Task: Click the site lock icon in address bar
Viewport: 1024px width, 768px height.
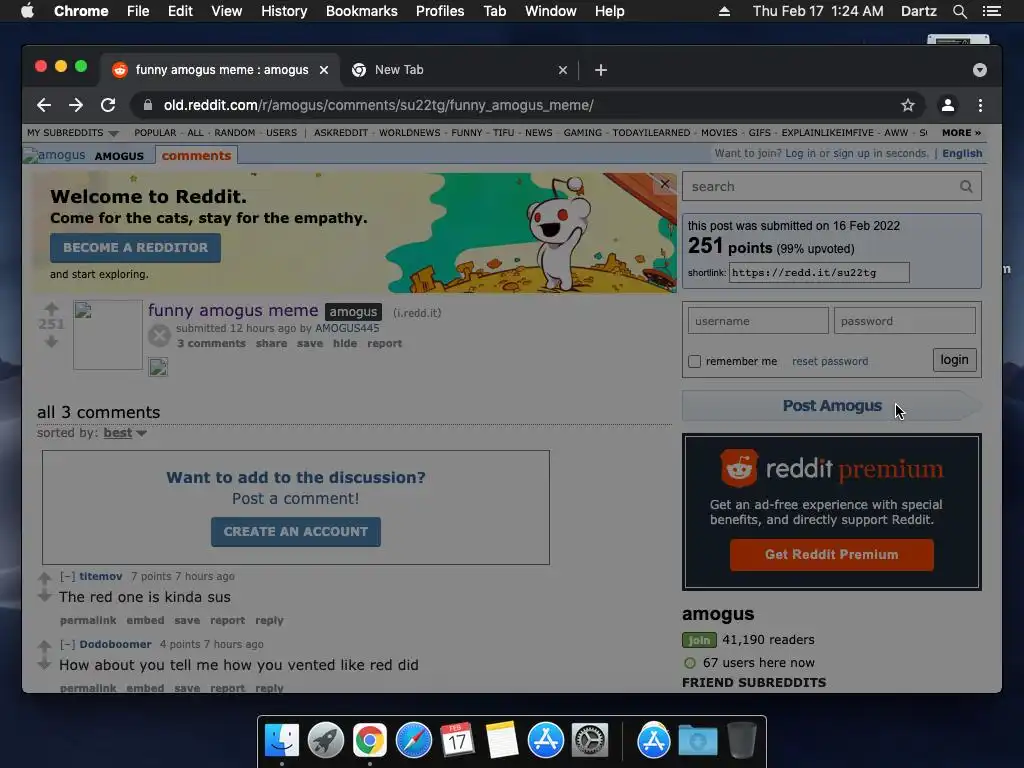Action: 148,105
